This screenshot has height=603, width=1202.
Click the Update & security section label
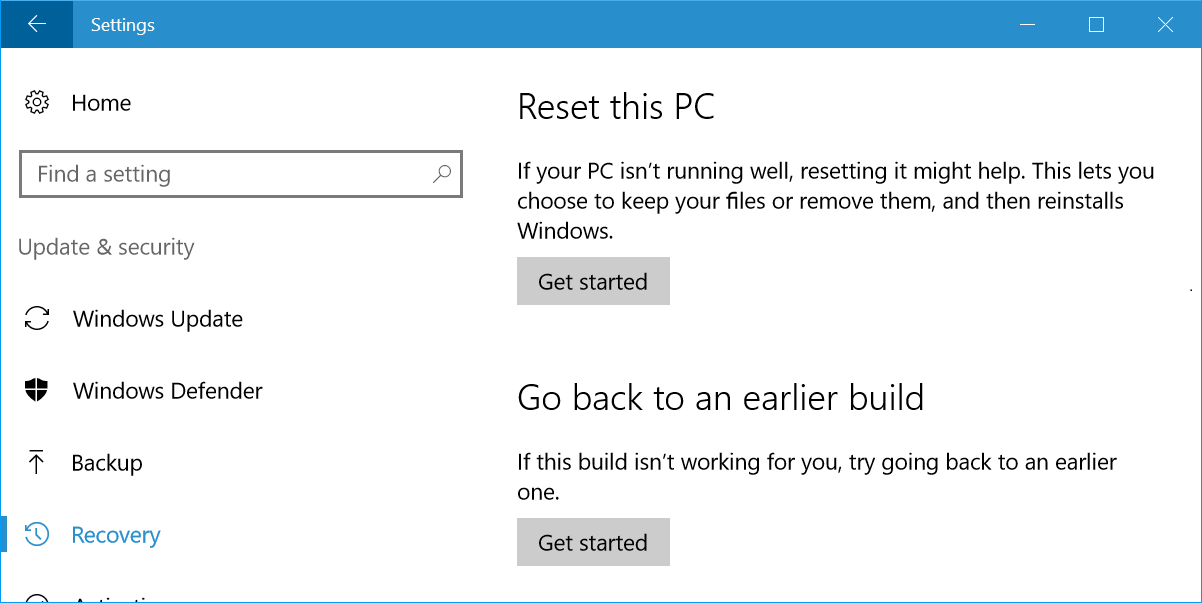click(105, 247)
